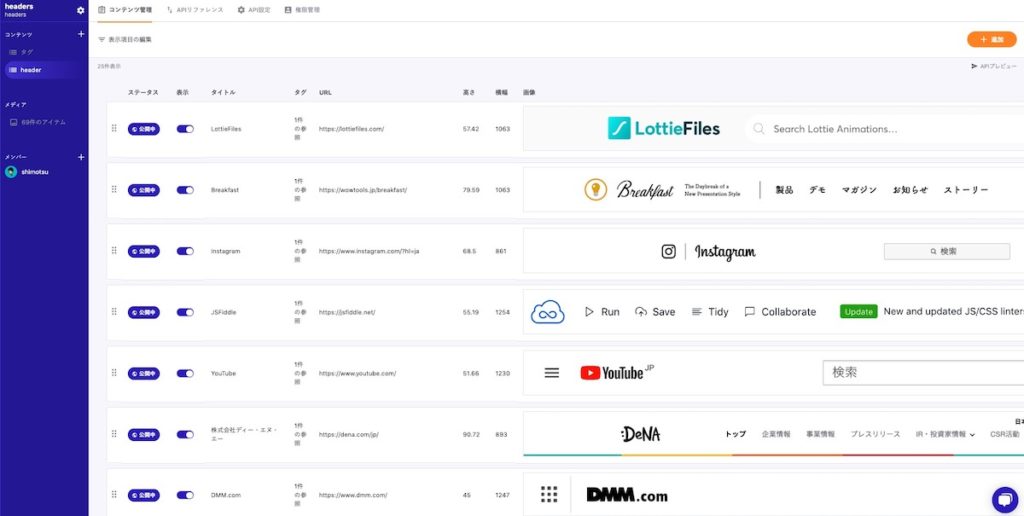
Task: Open the Breakfast header image thumbnail
Action: pyautogui.click(x=773, y=190)
